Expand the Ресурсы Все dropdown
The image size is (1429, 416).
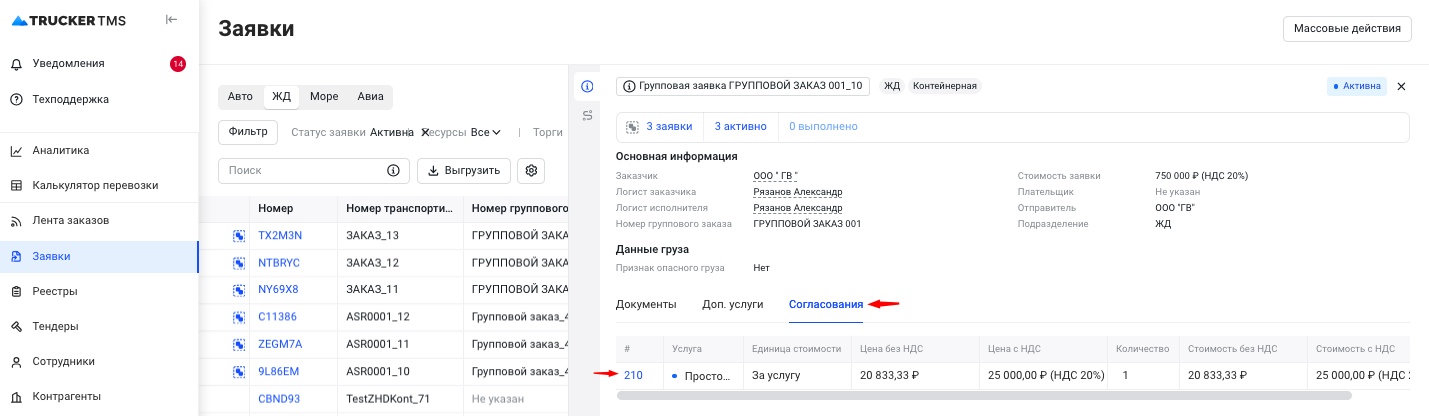coord(485,132)
